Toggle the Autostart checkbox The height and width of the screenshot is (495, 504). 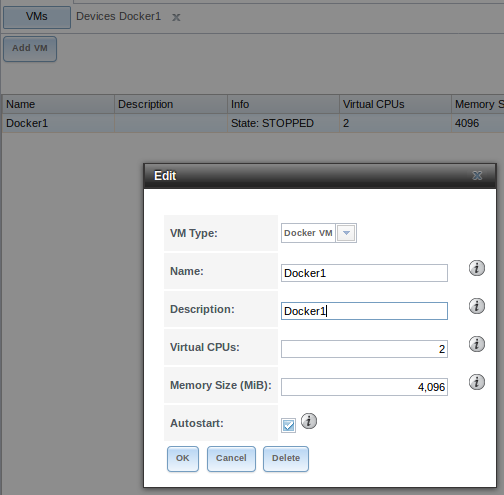click(288, 425)
